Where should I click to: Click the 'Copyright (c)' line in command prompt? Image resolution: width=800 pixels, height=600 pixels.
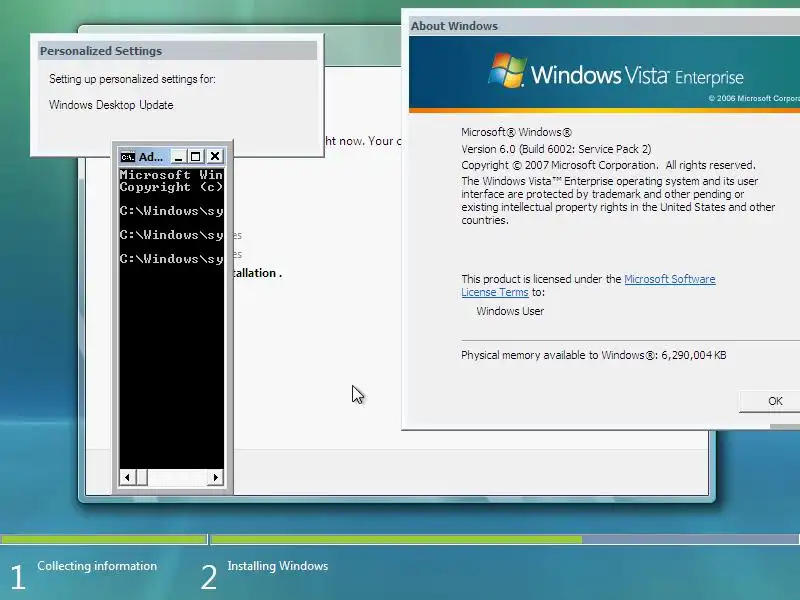tap(171, 187)
